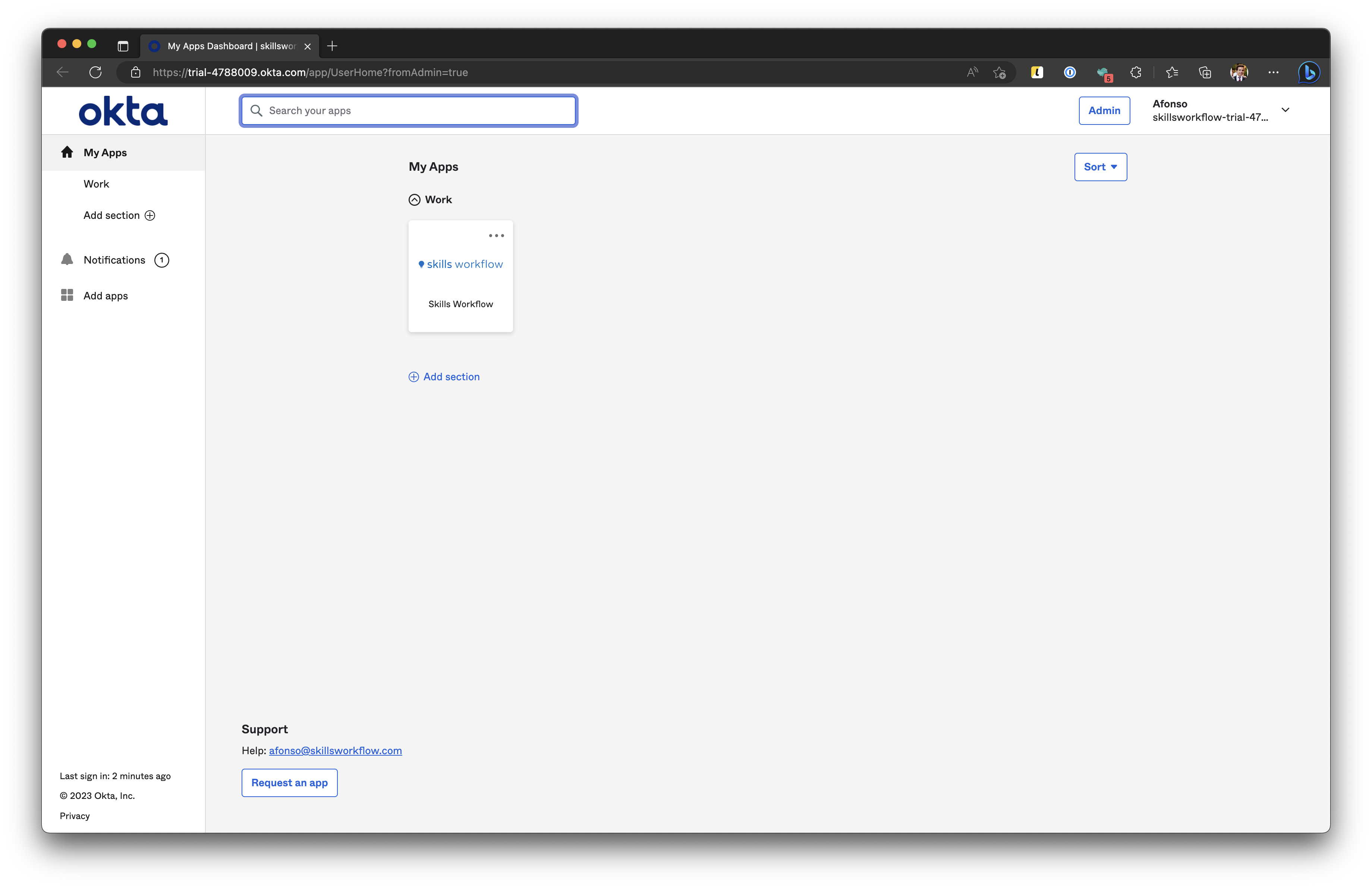Open Add apps in sidebar
Image resolution: width=1372 pixels, height=888 pixels.
coord(106,296)
